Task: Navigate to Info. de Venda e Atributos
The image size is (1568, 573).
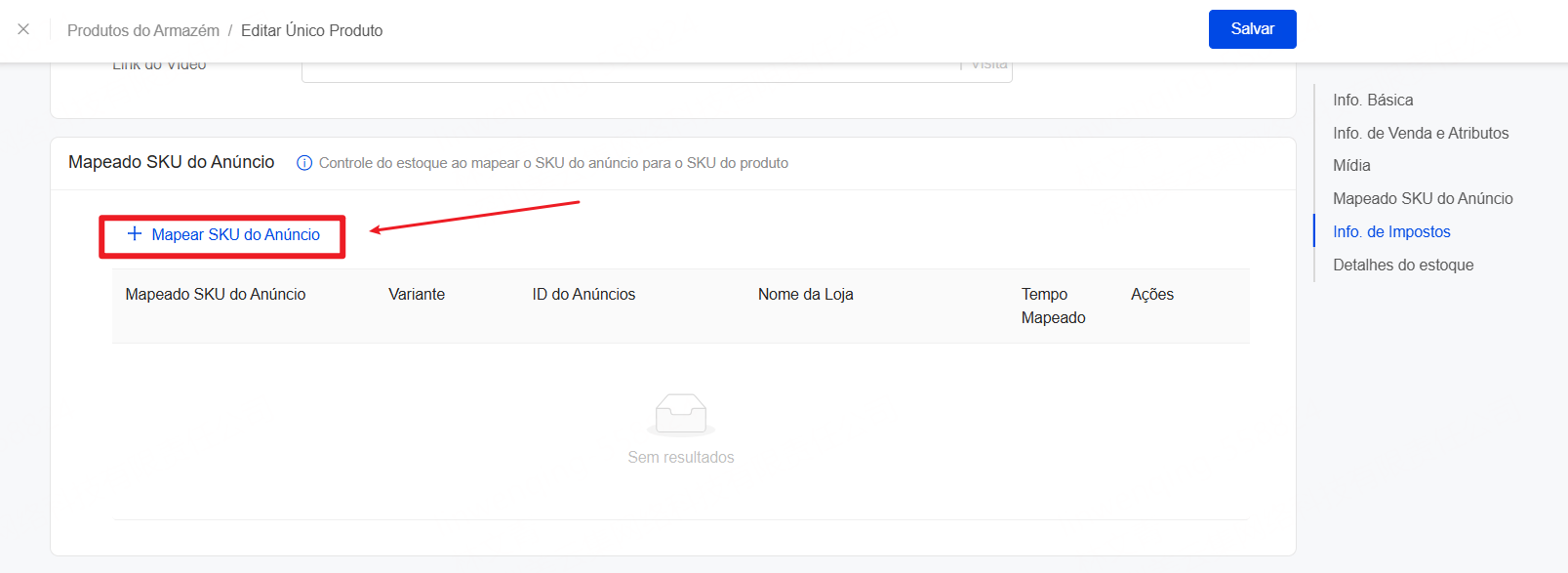Action: [1420, 133]
